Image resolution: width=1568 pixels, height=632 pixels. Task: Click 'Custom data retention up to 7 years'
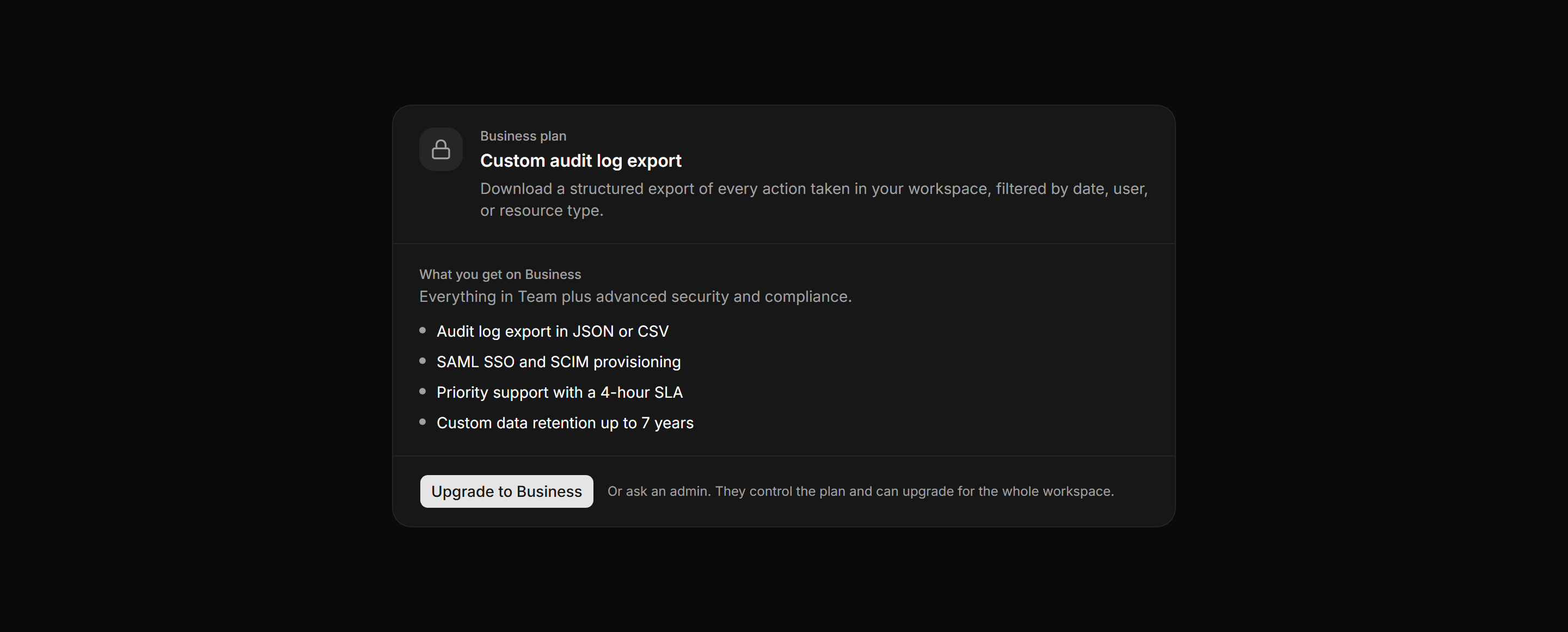pyautogui.click(x=565, y=423)
